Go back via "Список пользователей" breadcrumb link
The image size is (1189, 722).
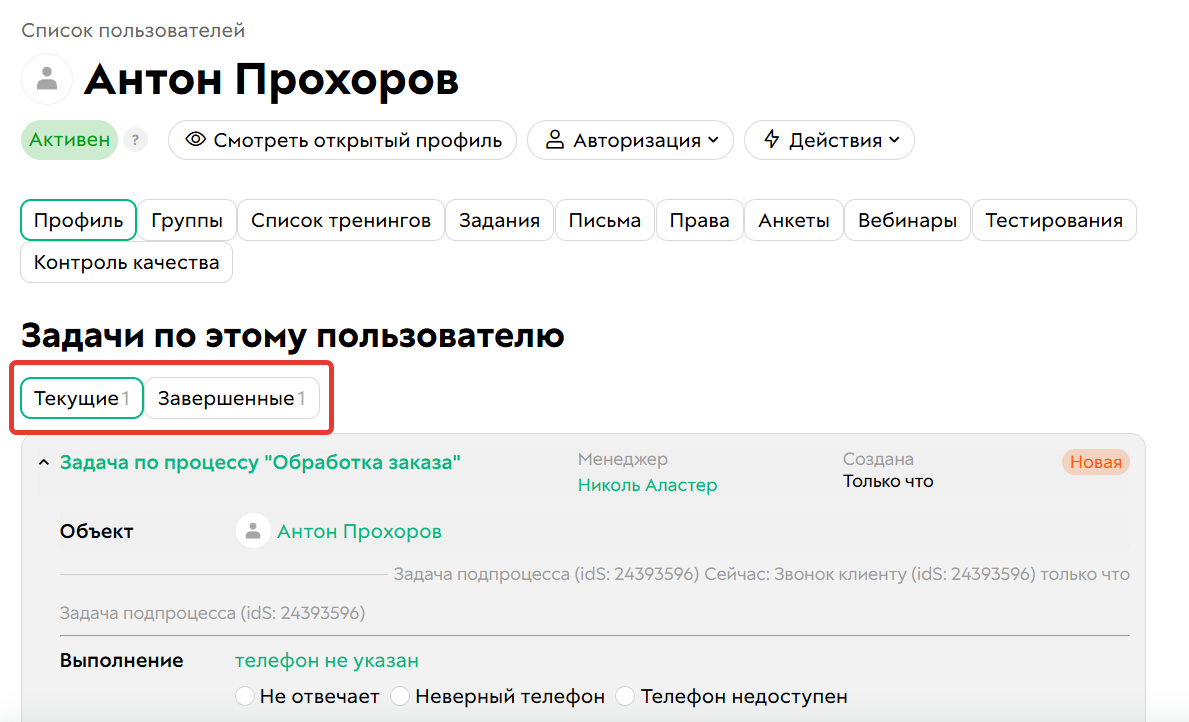coord(133,31)
